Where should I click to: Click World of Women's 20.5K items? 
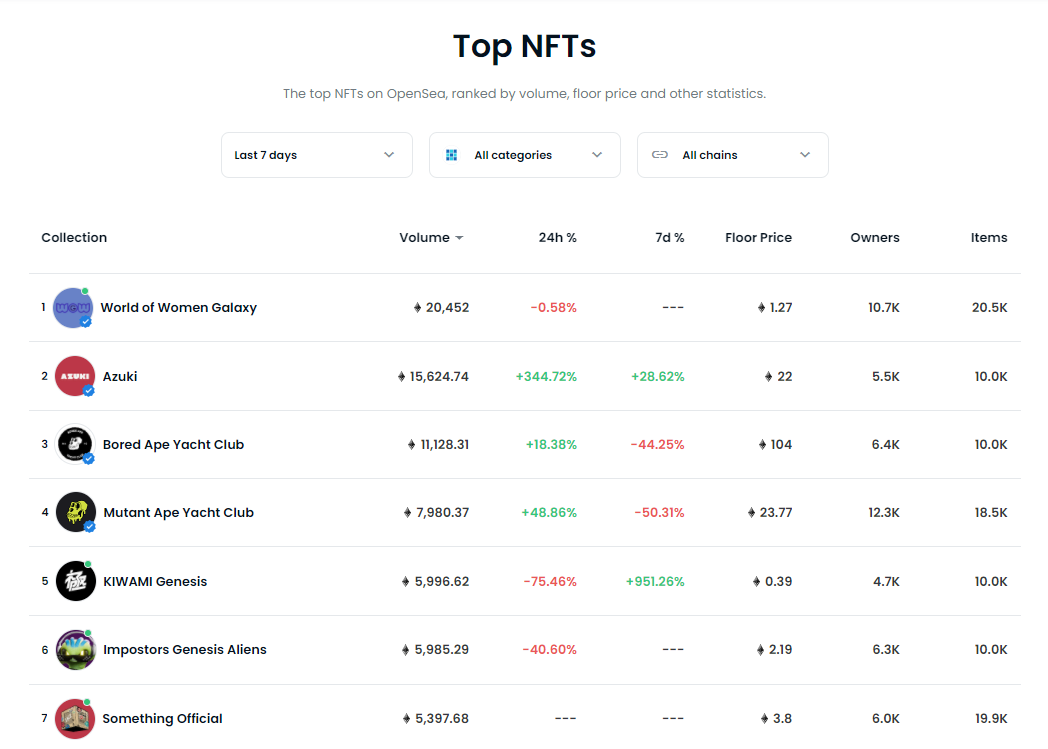pyautogui.click(x=990, y=308)
